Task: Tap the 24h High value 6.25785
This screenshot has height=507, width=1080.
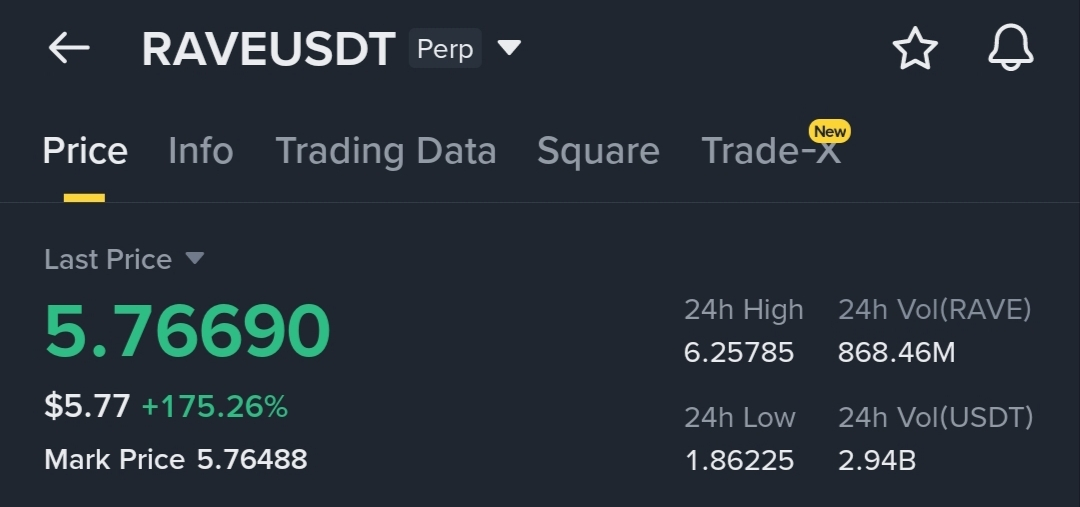Action: click(738, 352)
